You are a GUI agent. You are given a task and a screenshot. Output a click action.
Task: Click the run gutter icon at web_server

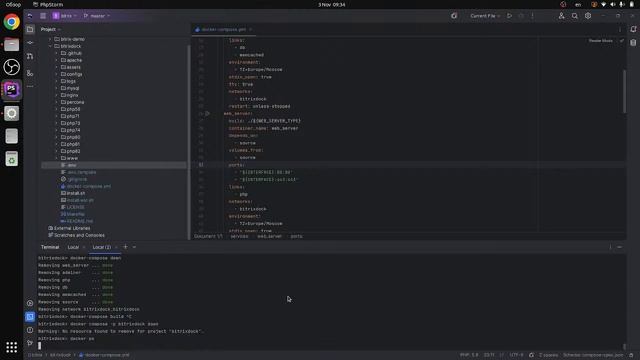point(207,113)
